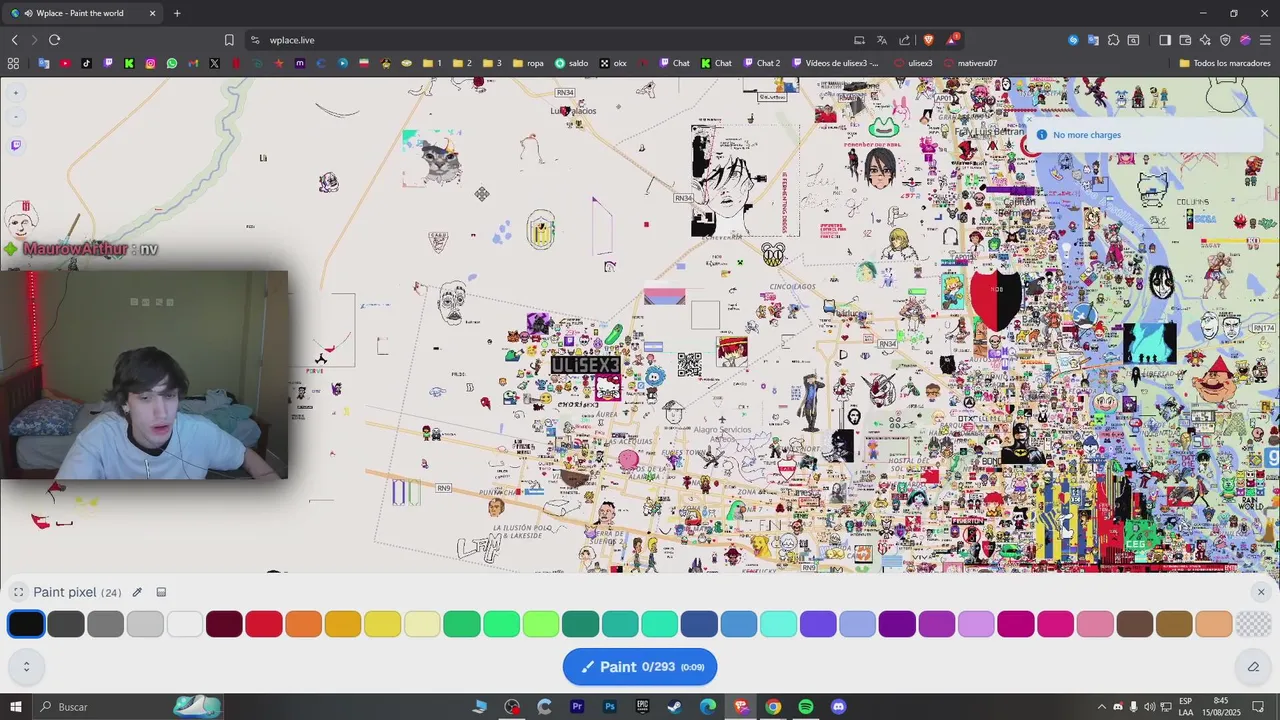Open the WhatsApp bookmark

172,63
